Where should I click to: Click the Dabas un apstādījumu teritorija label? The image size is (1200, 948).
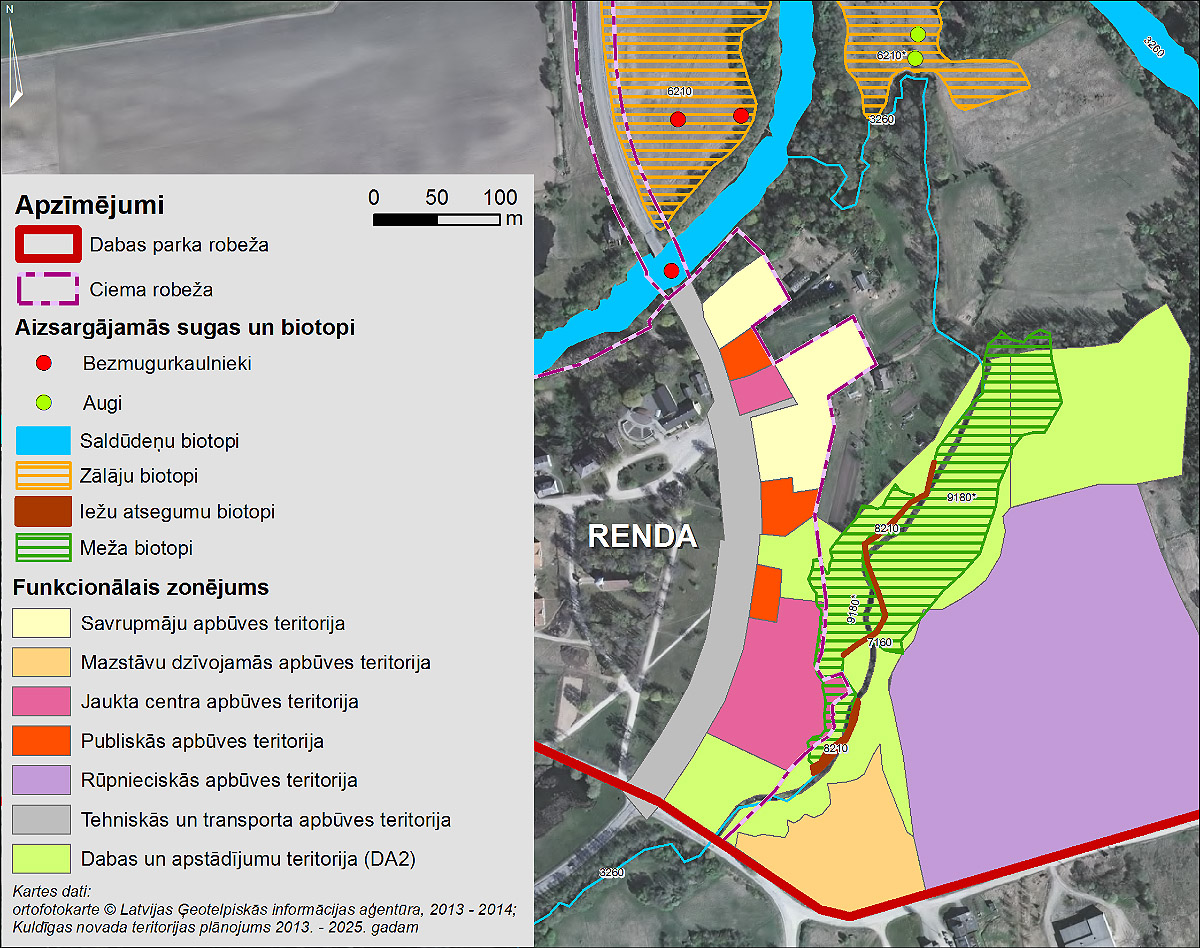point(248,859)
